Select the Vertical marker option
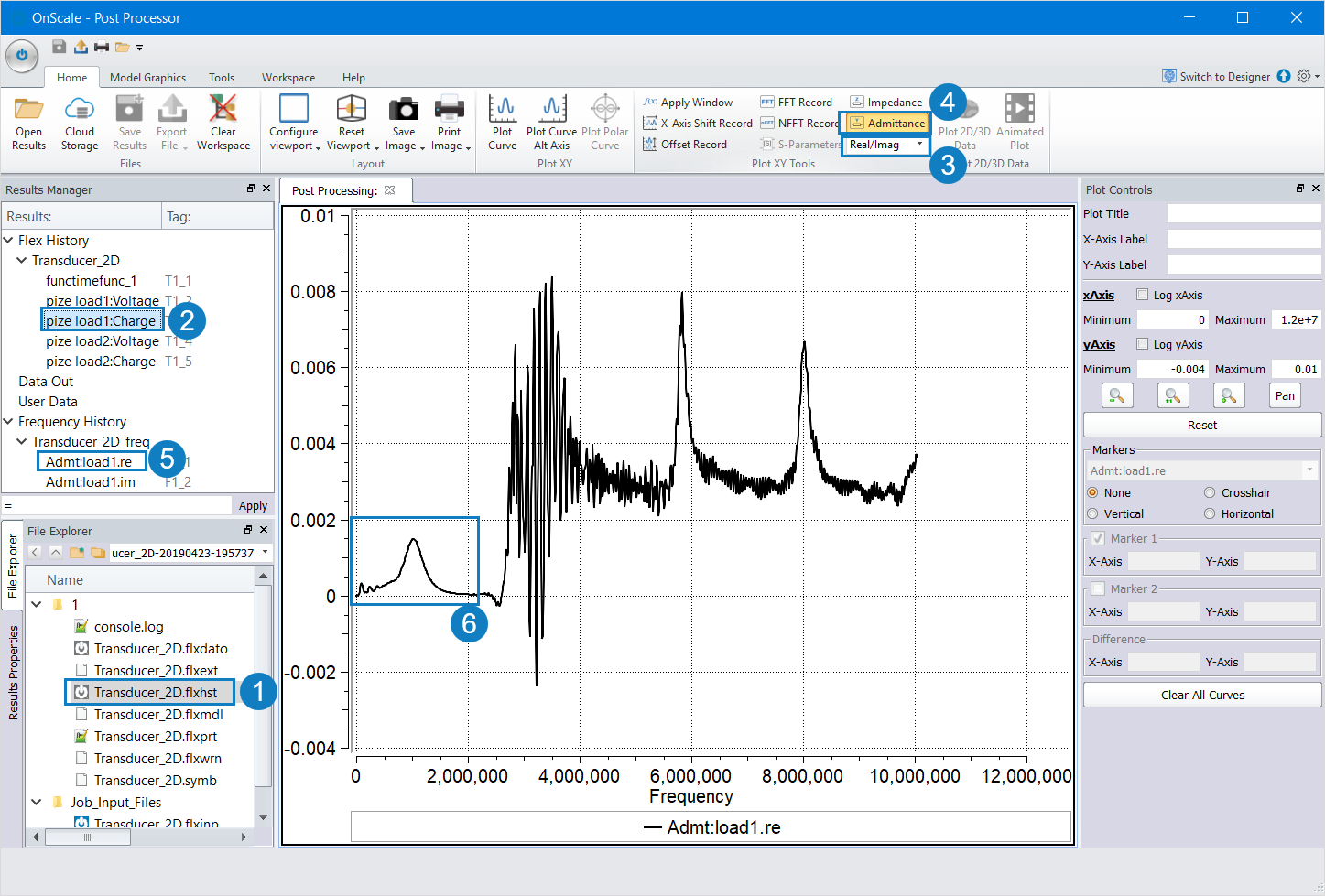Screen dimensions: 1325x896 point(1092,513)
